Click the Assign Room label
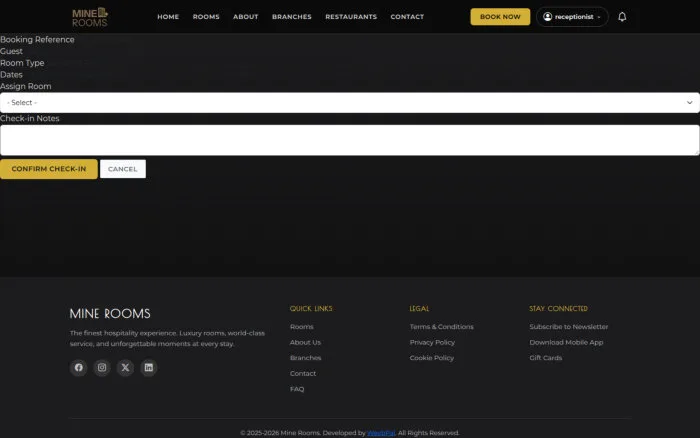Image resolution: width=700 pixels, height=438 pixels. click(x=25, y=86)
